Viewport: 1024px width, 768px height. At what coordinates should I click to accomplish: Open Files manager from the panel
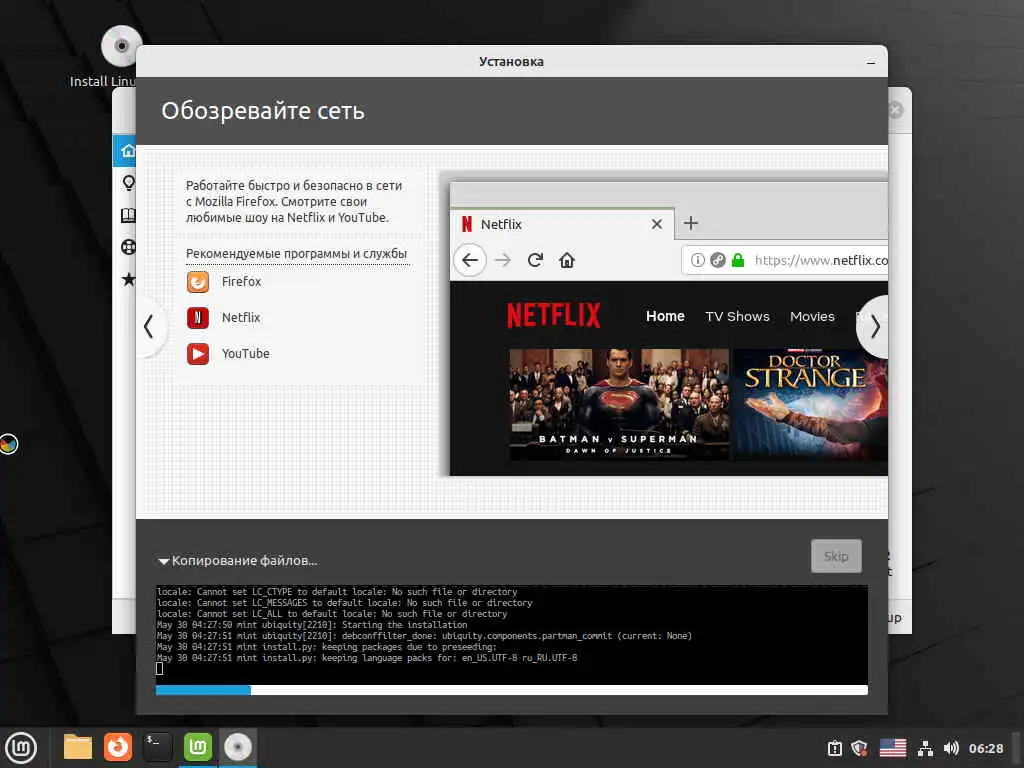click(78, 747)
